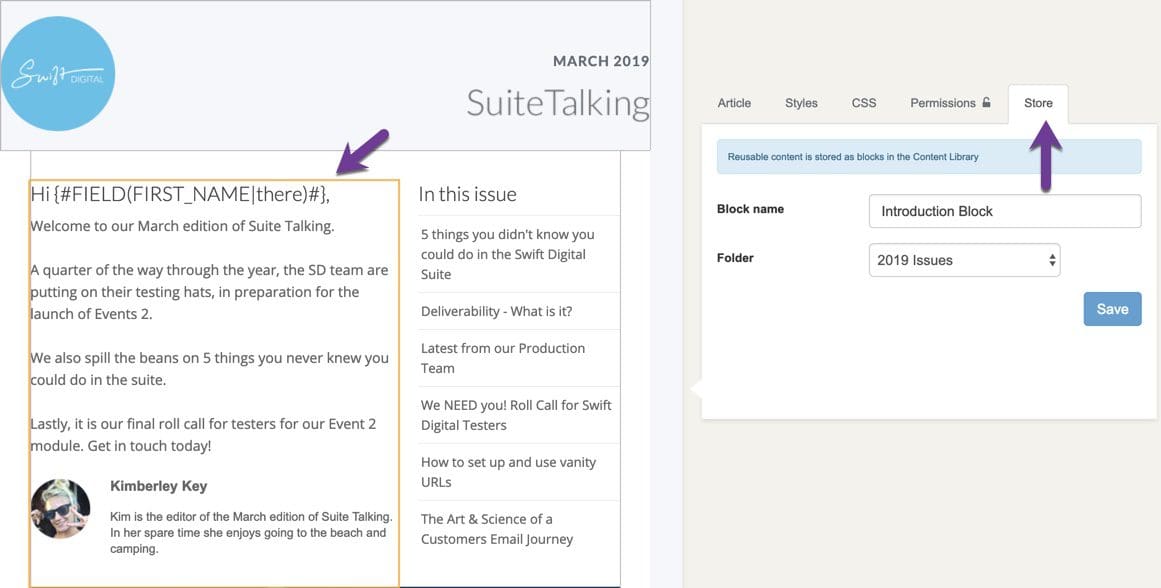This screenshot has height=588, width=1161.
Task: Click the Swift Digital logo
Action: [x=58, y=74]
